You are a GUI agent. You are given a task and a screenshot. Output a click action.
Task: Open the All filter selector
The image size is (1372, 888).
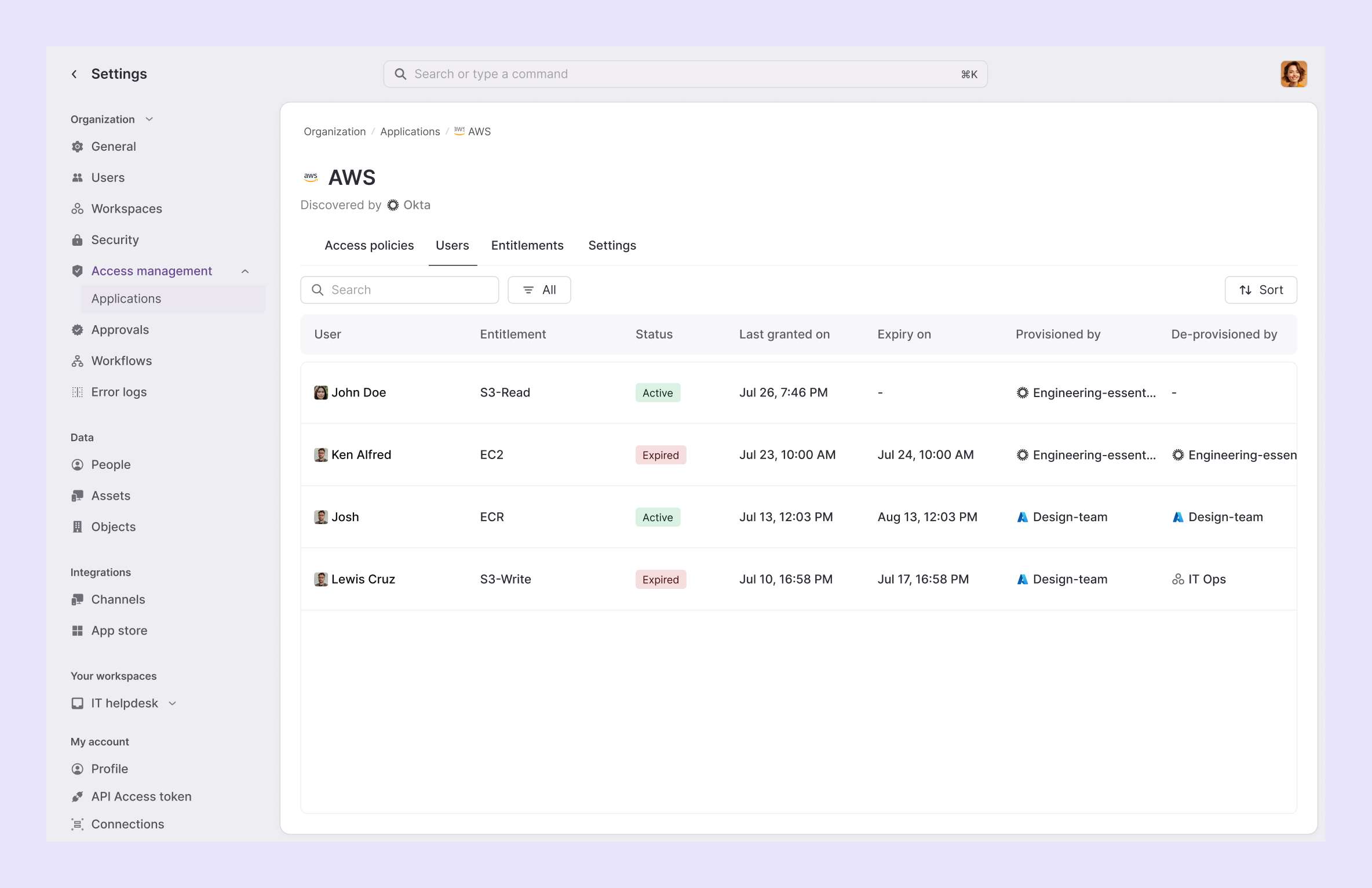pos(539,290)
